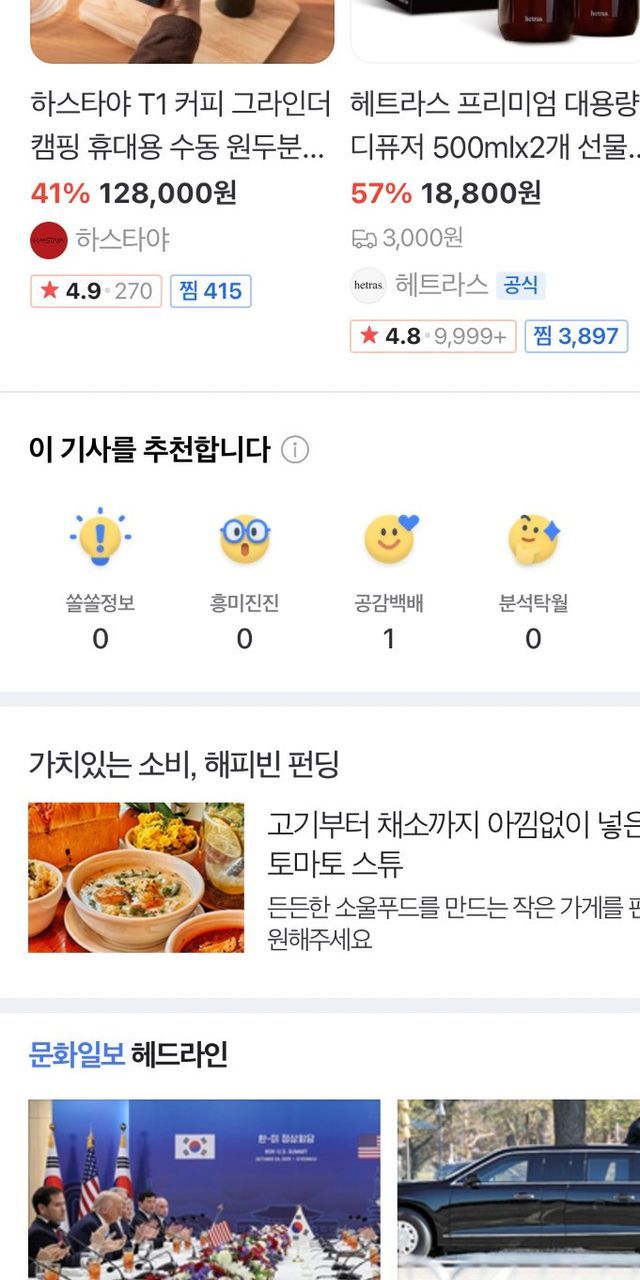Tap the delivery truck shipping fee icon

coord(363,238)
